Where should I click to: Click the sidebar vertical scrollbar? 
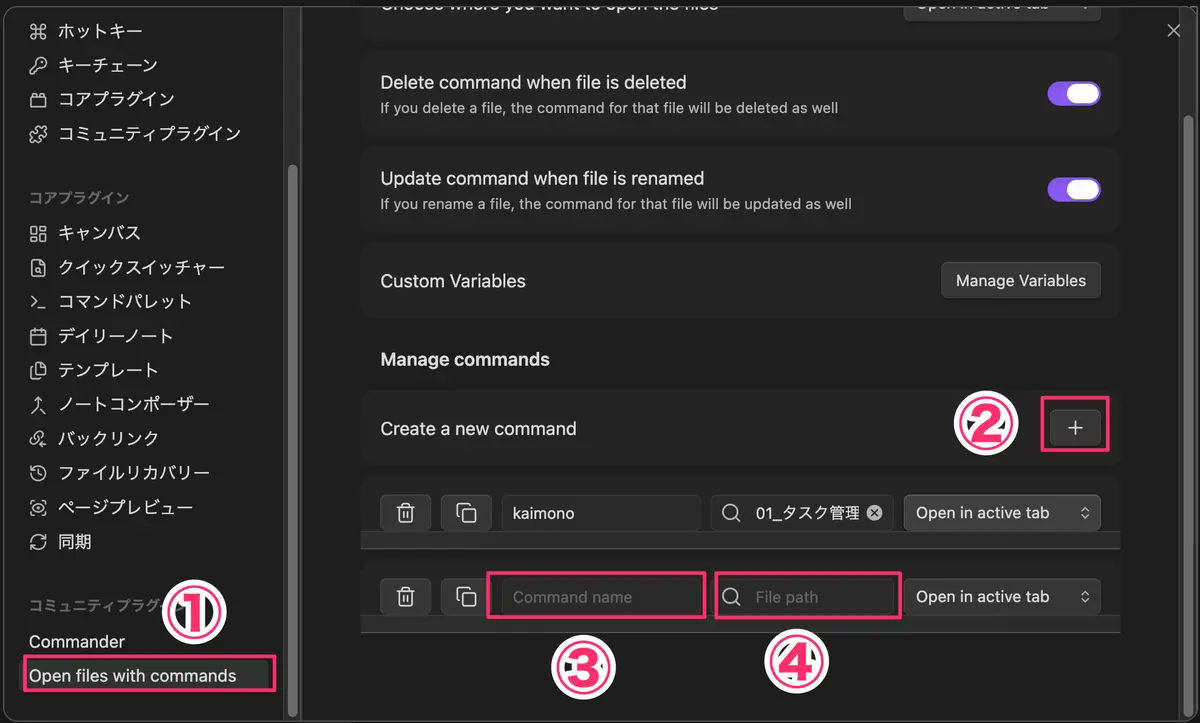(292, 440)
